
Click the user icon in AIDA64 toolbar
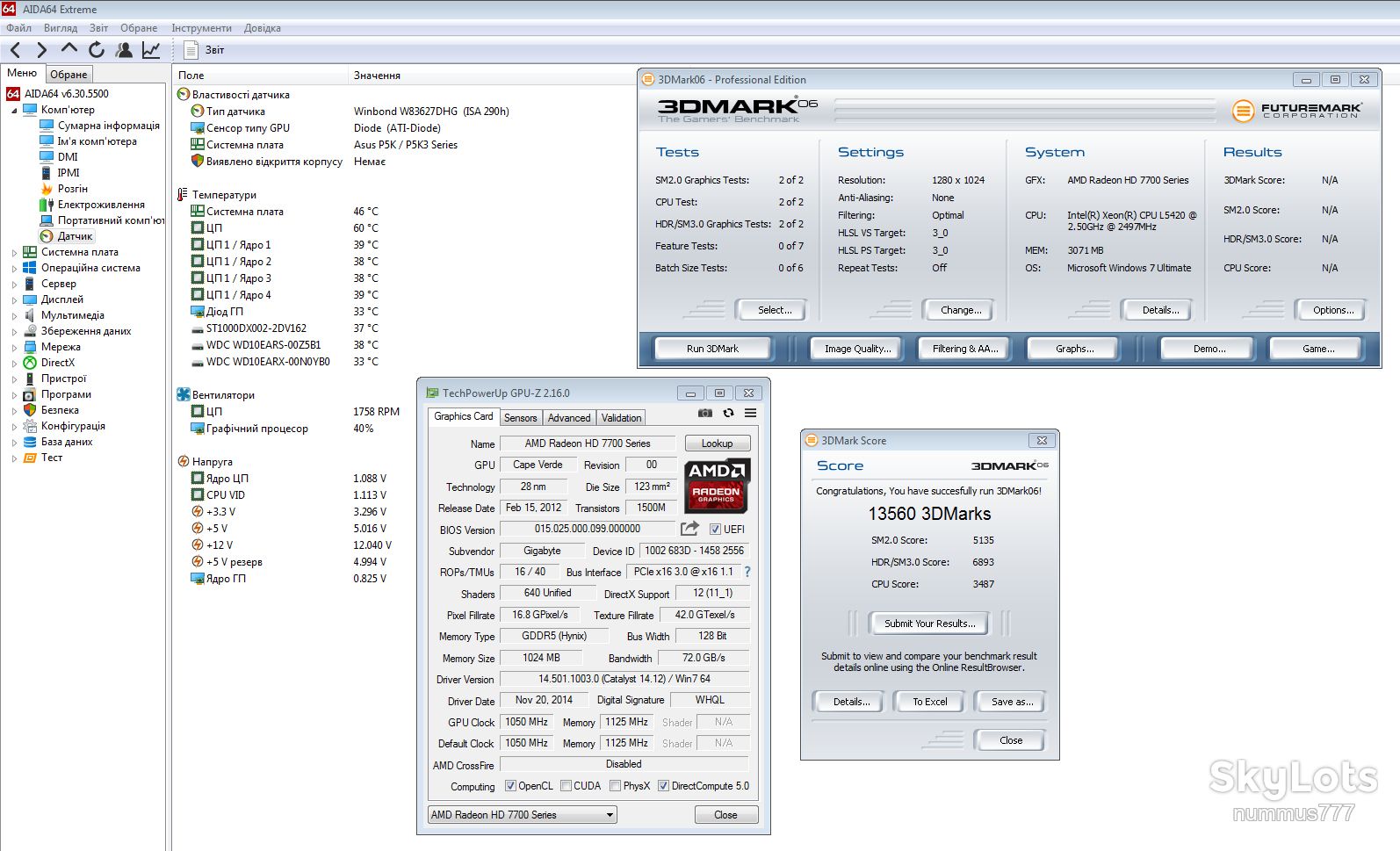click(124, 50)
